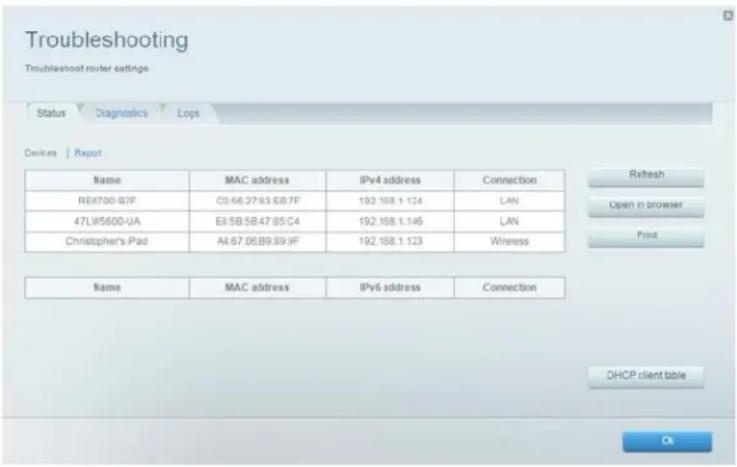The width and height of the screenshot is (737, 467).
Task: Click MAC address header in IPv6 table
Action: [258, 288]
